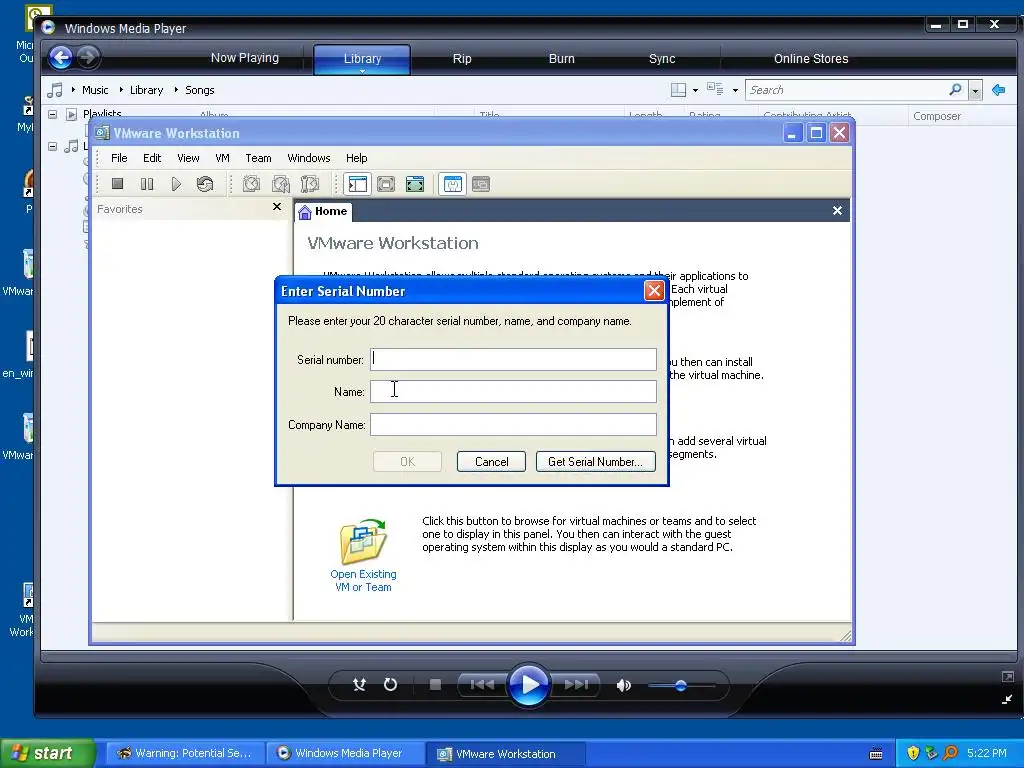This screenshot has width=1024, height=768.
Task: Open the Team menu
Action: click(x=259, y=158)
